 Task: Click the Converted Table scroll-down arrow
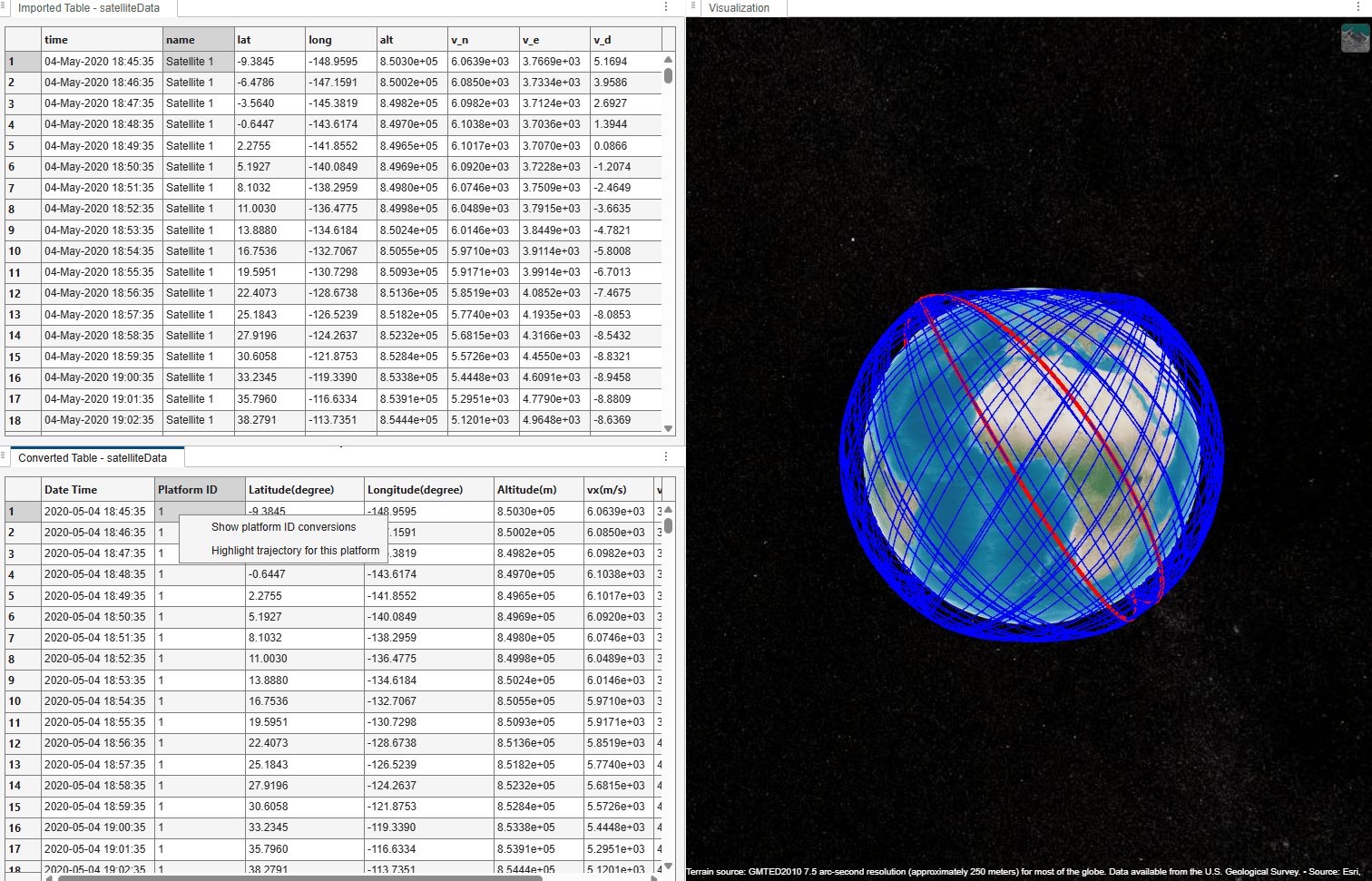pos(669,866)
